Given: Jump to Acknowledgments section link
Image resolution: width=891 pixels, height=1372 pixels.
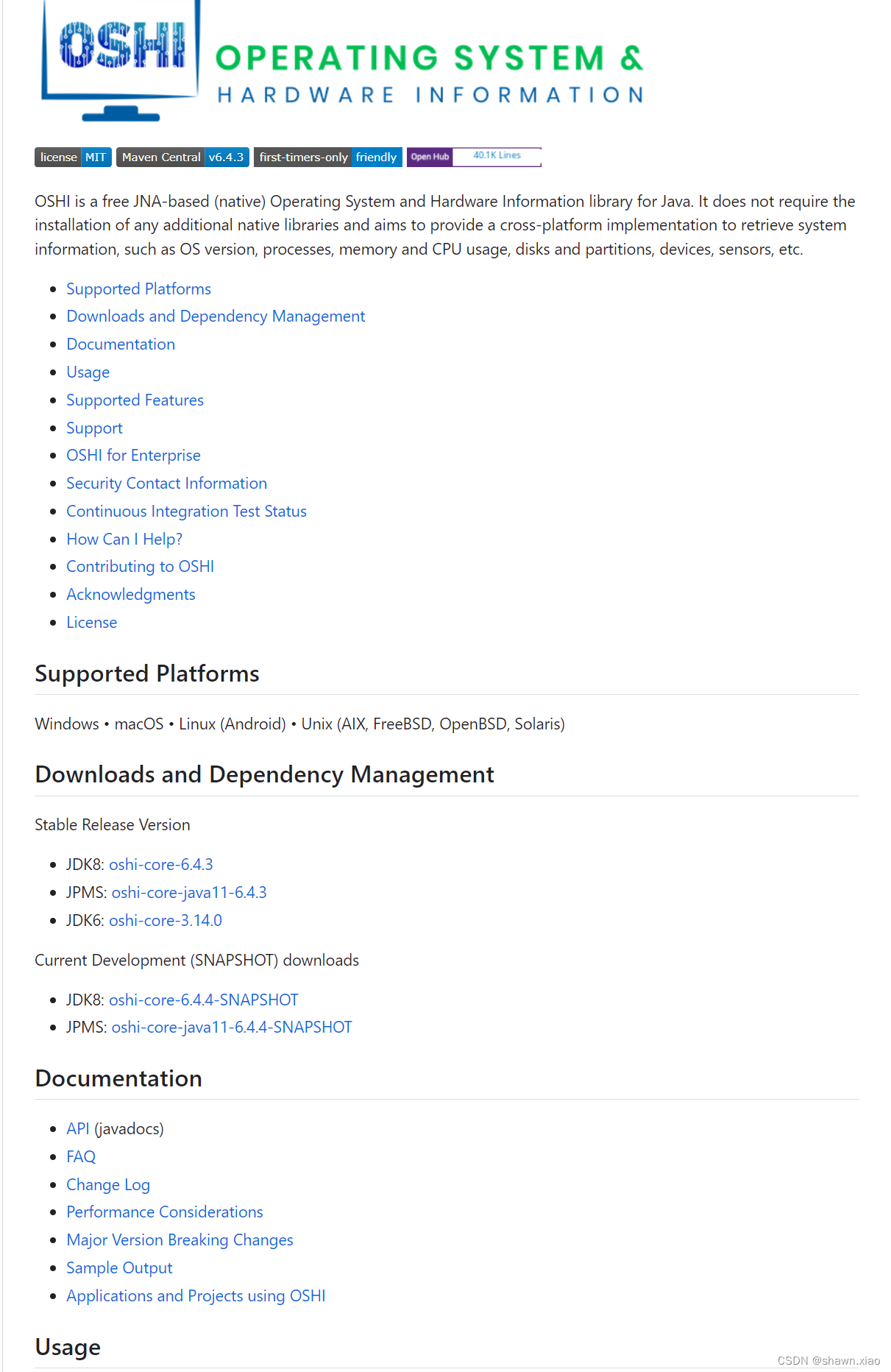Looking at the screenshot, I should click(131, 595).
